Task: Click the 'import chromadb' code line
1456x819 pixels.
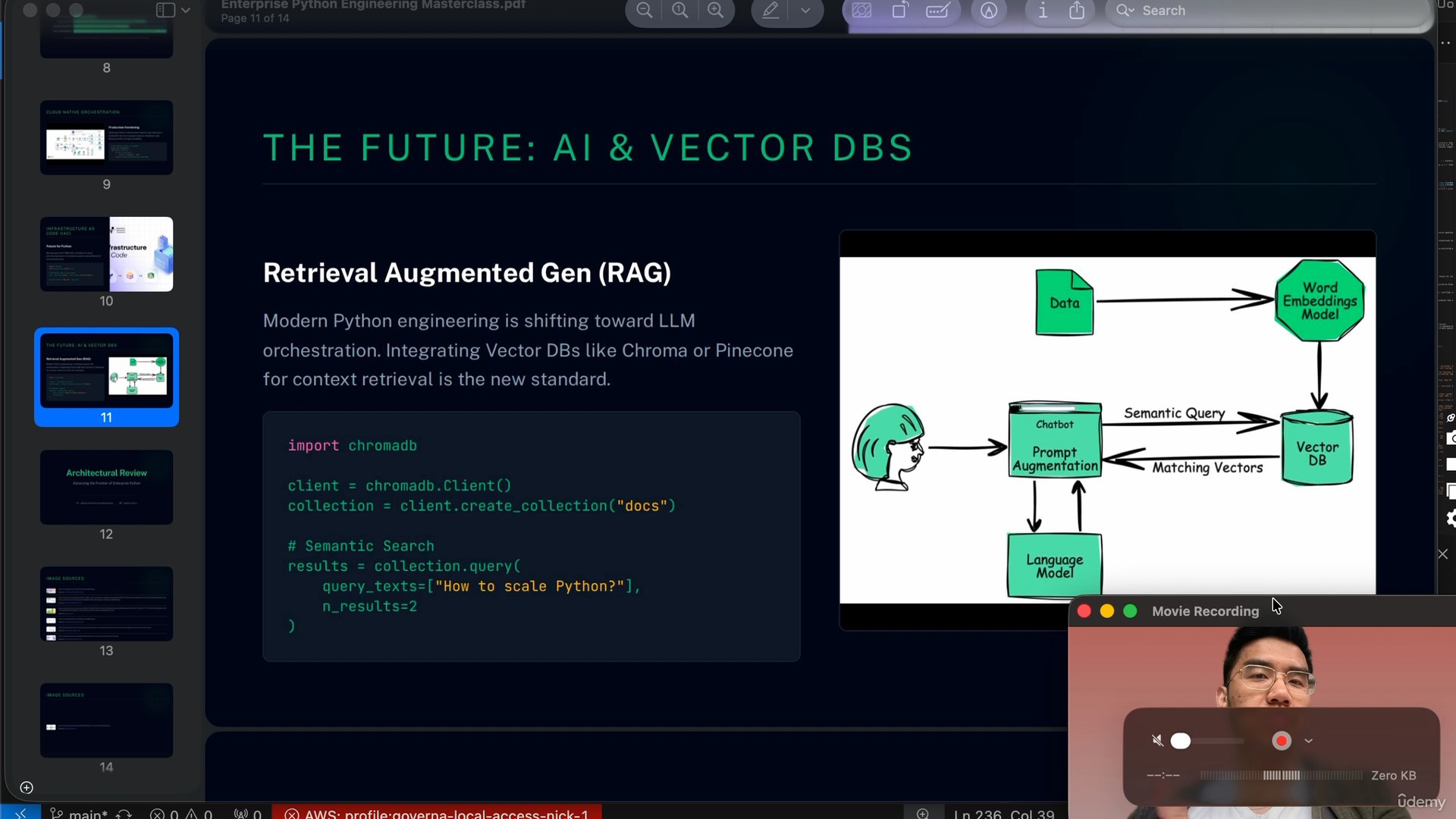Action: coord(352,446)
